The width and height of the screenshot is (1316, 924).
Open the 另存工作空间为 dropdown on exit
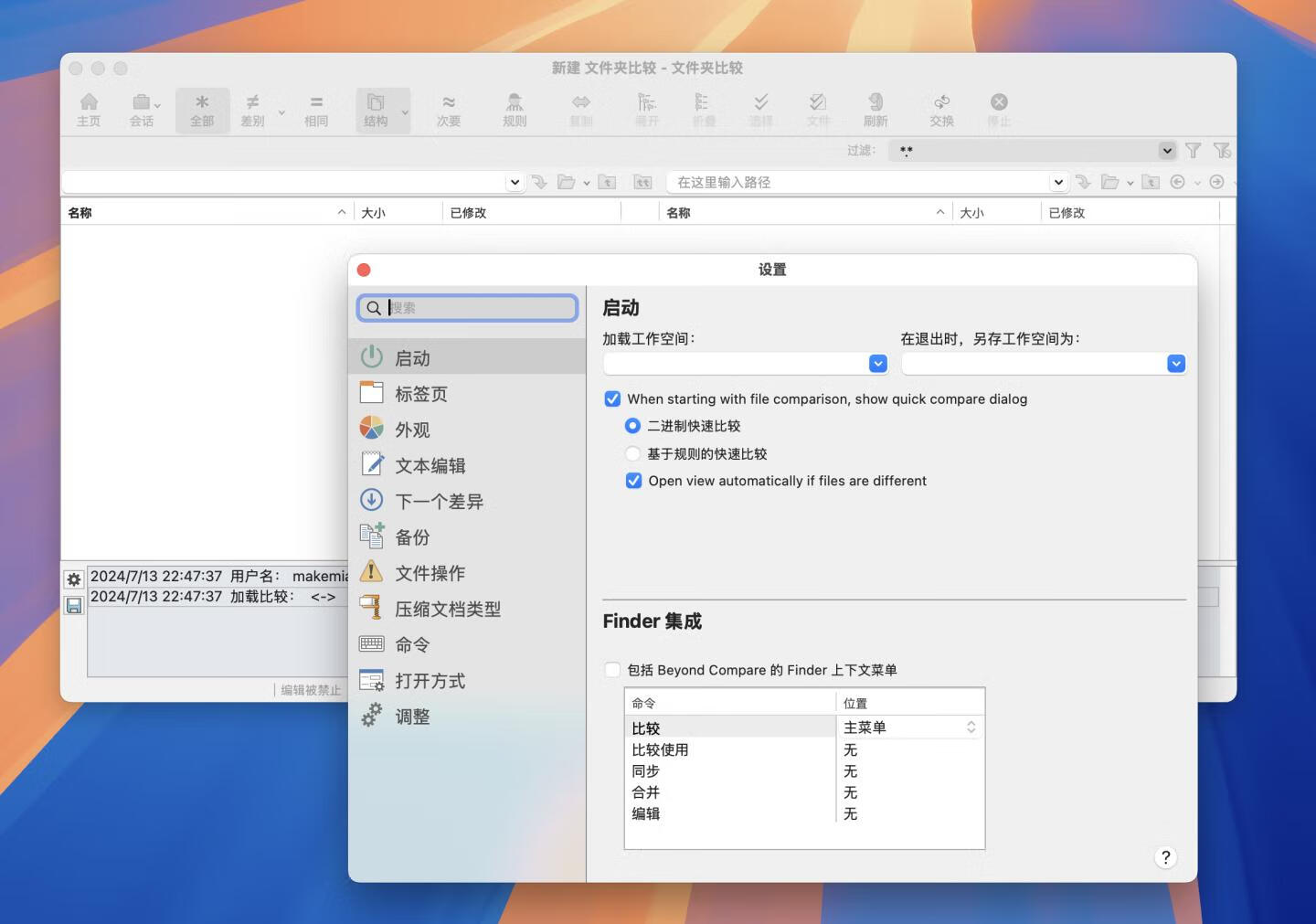(1176, 364)
